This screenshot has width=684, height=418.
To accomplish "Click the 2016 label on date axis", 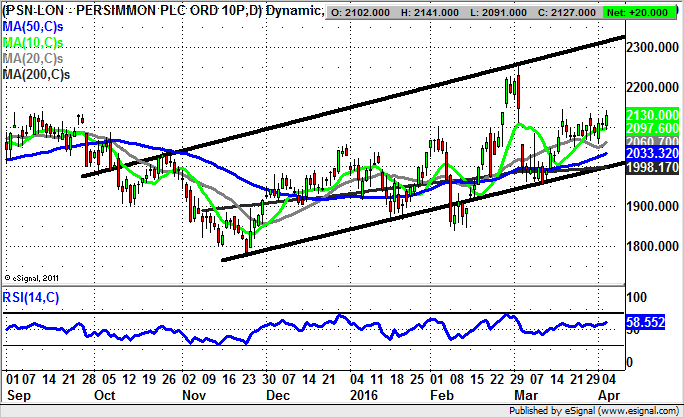I will 365,395.
